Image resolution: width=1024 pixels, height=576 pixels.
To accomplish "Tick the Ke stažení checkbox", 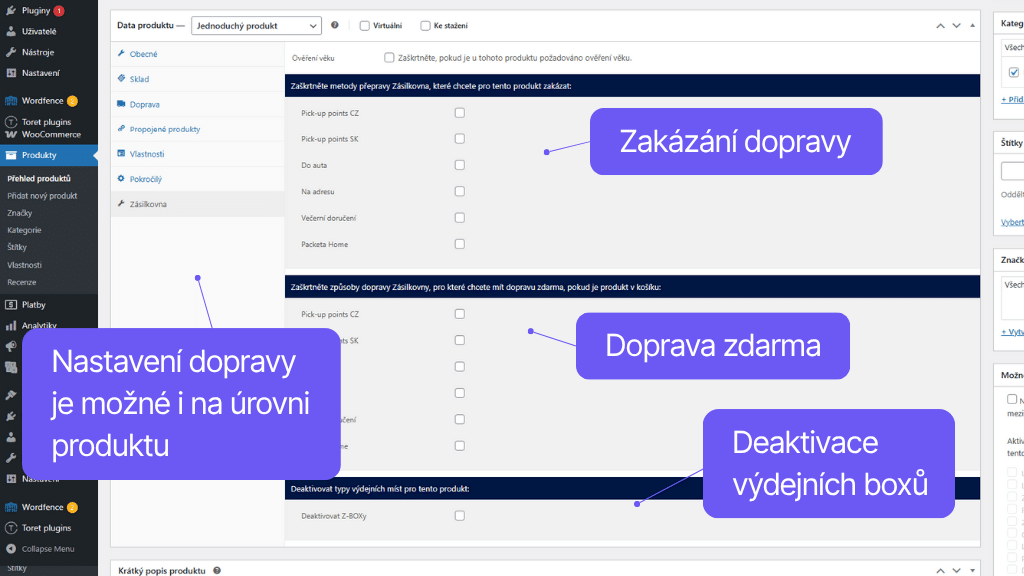I will point(425,26).
